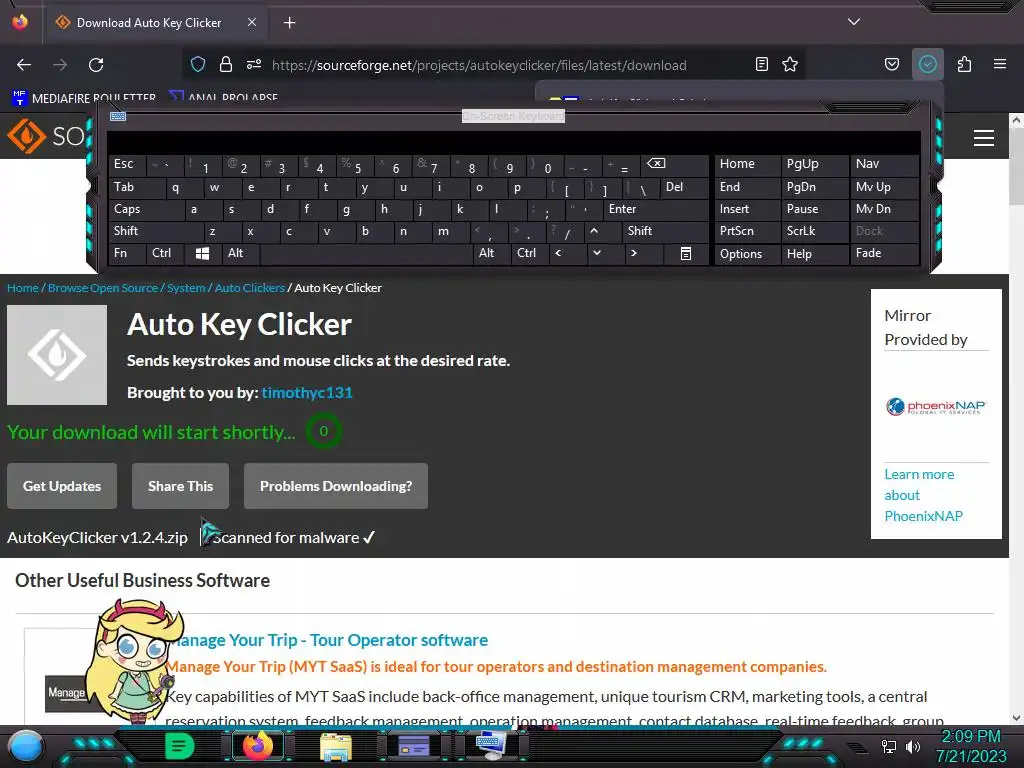Tap the Help key on the on-screen keyboard

click(x=814, y=253)
